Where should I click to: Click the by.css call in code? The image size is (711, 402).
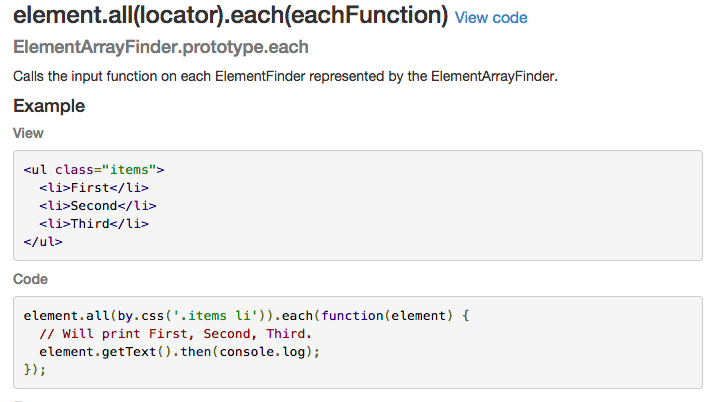(141, 316)
